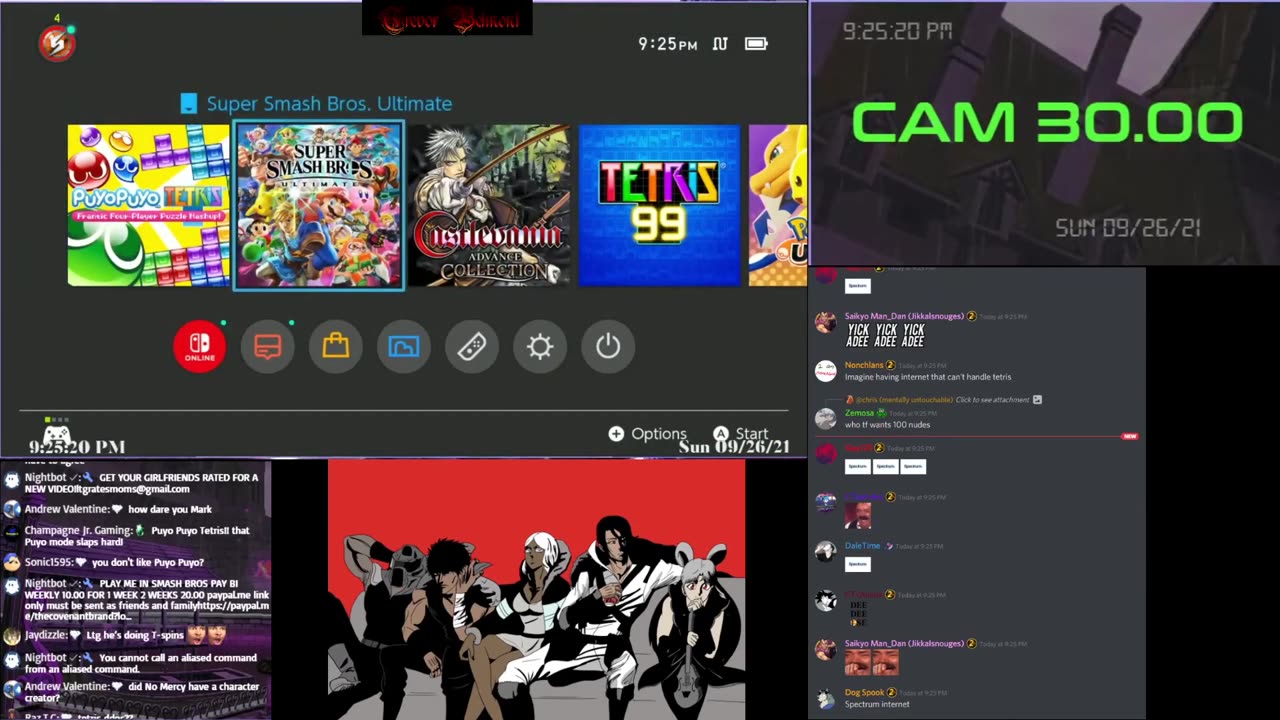Click the '@chris (mentally untouchable)' reply mention

(904, 400)
